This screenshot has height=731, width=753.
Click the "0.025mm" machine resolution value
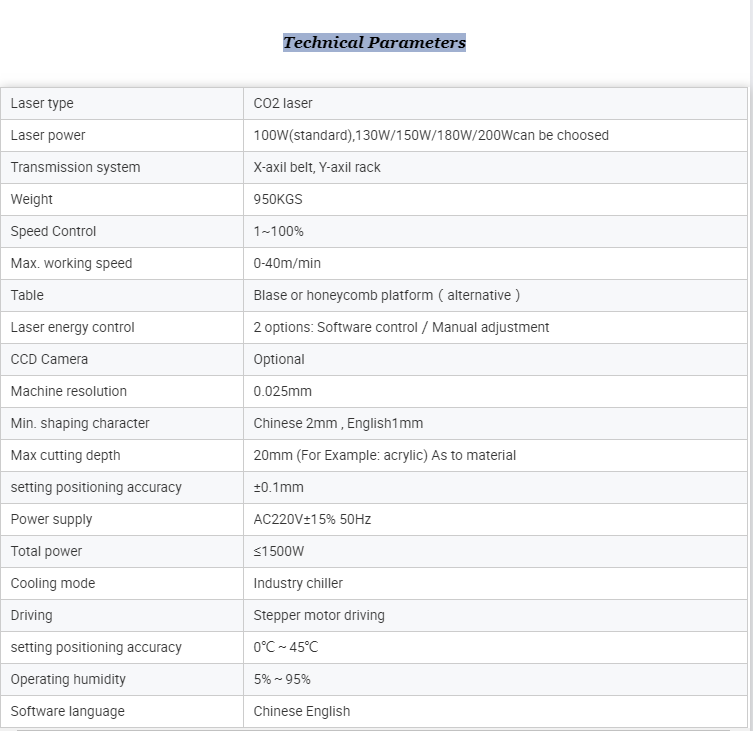(x=282, y=391)
